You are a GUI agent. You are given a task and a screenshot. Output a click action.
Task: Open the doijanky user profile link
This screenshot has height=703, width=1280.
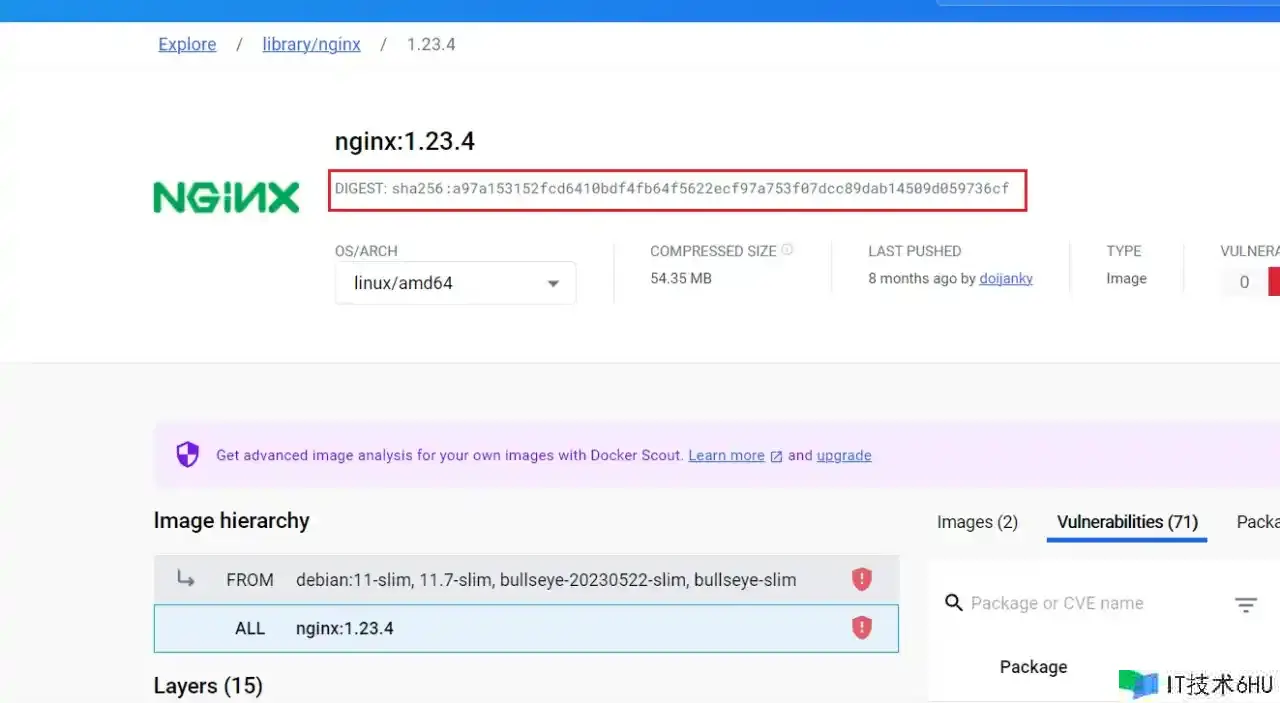[1006, 279]
